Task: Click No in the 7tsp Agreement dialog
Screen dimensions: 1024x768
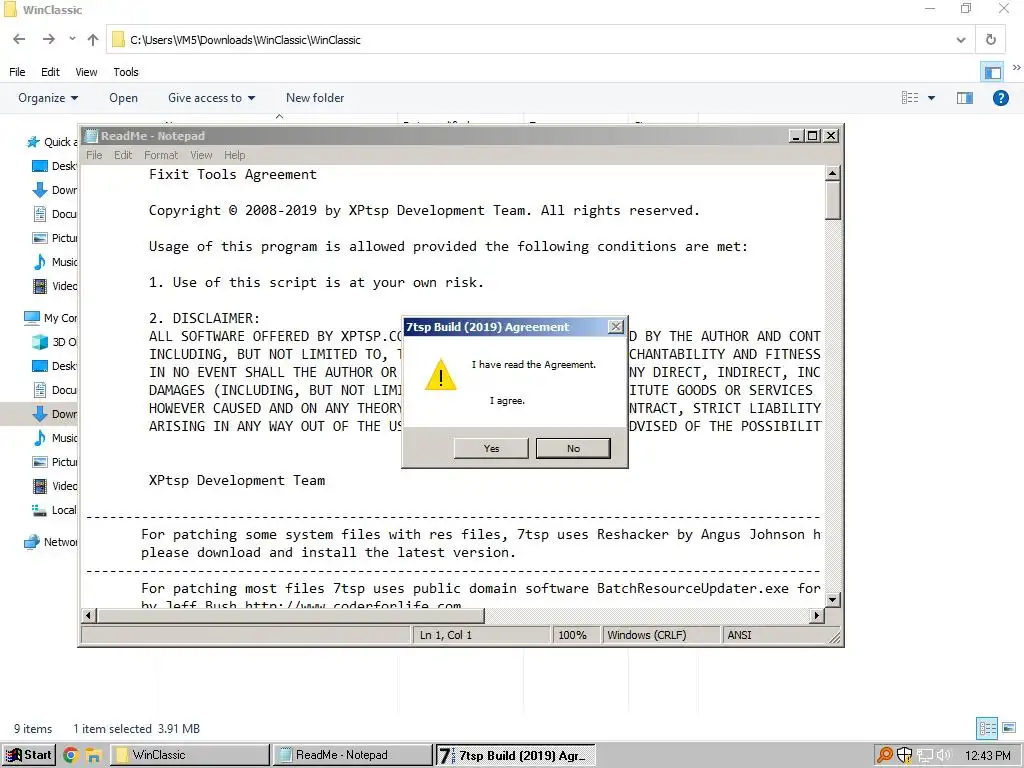Action: (x=573, y=448)
